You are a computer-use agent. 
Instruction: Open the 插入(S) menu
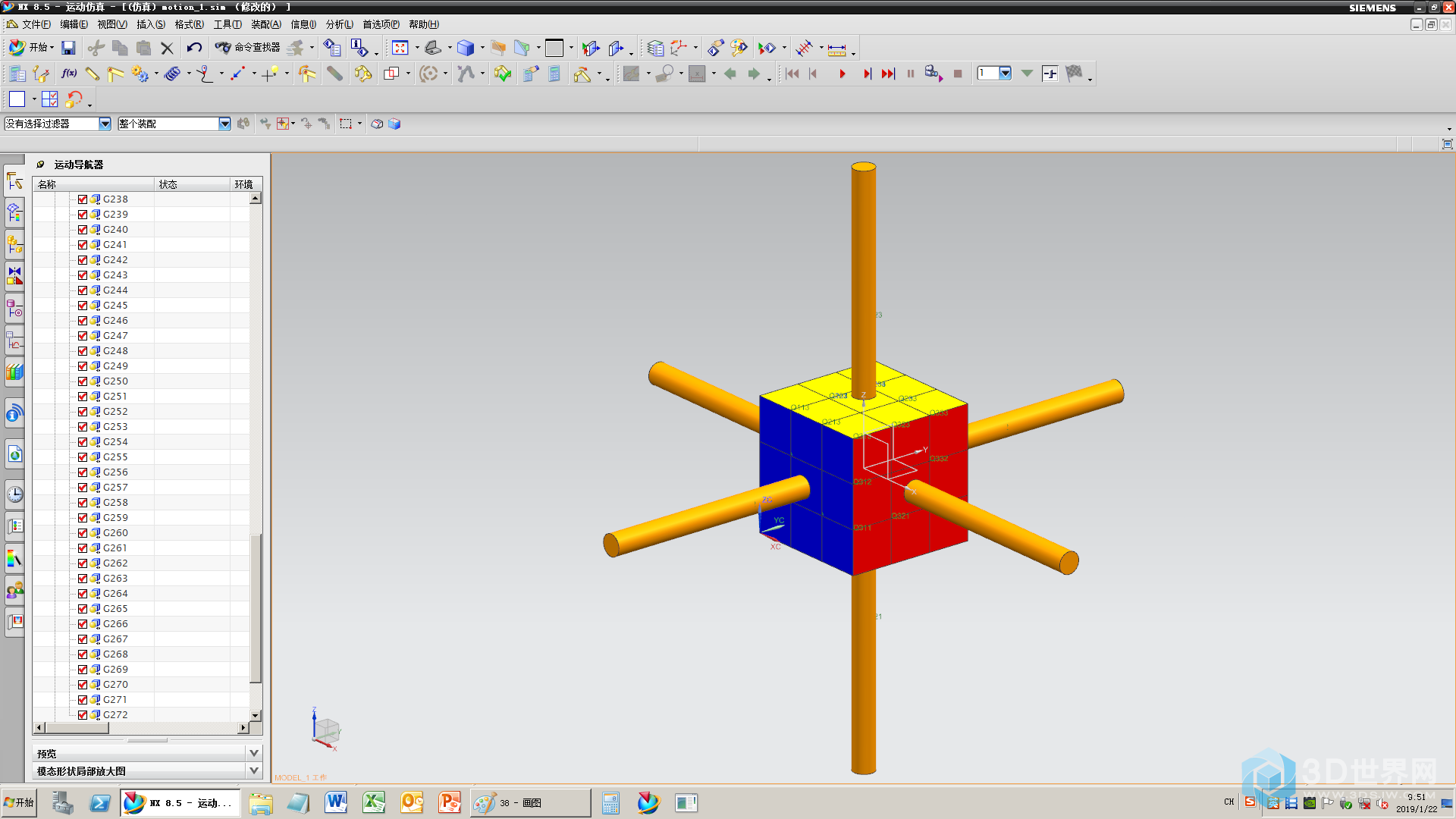(x=151, y=24)
